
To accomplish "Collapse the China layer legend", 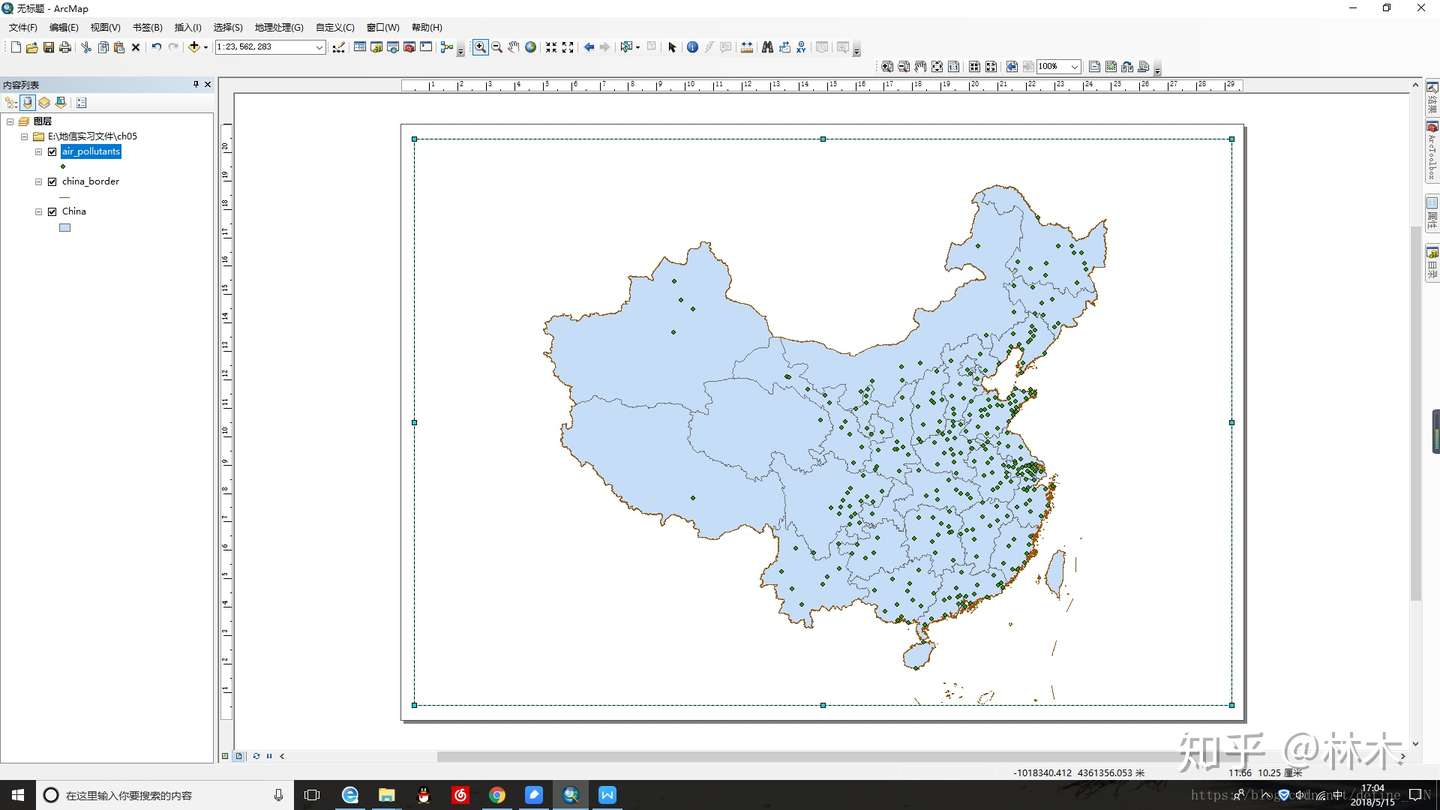I will tap(39, 212).
